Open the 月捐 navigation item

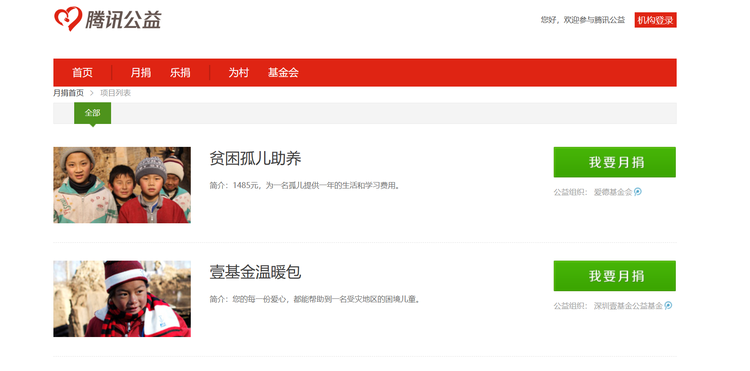(x=141, y=73)
